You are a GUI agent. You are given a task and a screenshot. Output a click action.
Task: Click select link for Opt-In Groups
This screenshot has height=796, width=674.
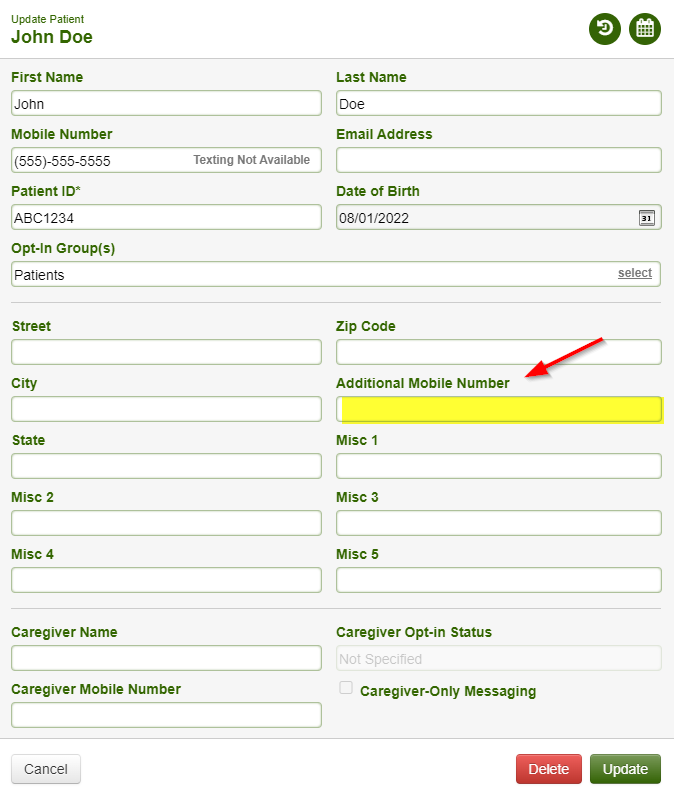pyautogui.click(x=634, y=273)
